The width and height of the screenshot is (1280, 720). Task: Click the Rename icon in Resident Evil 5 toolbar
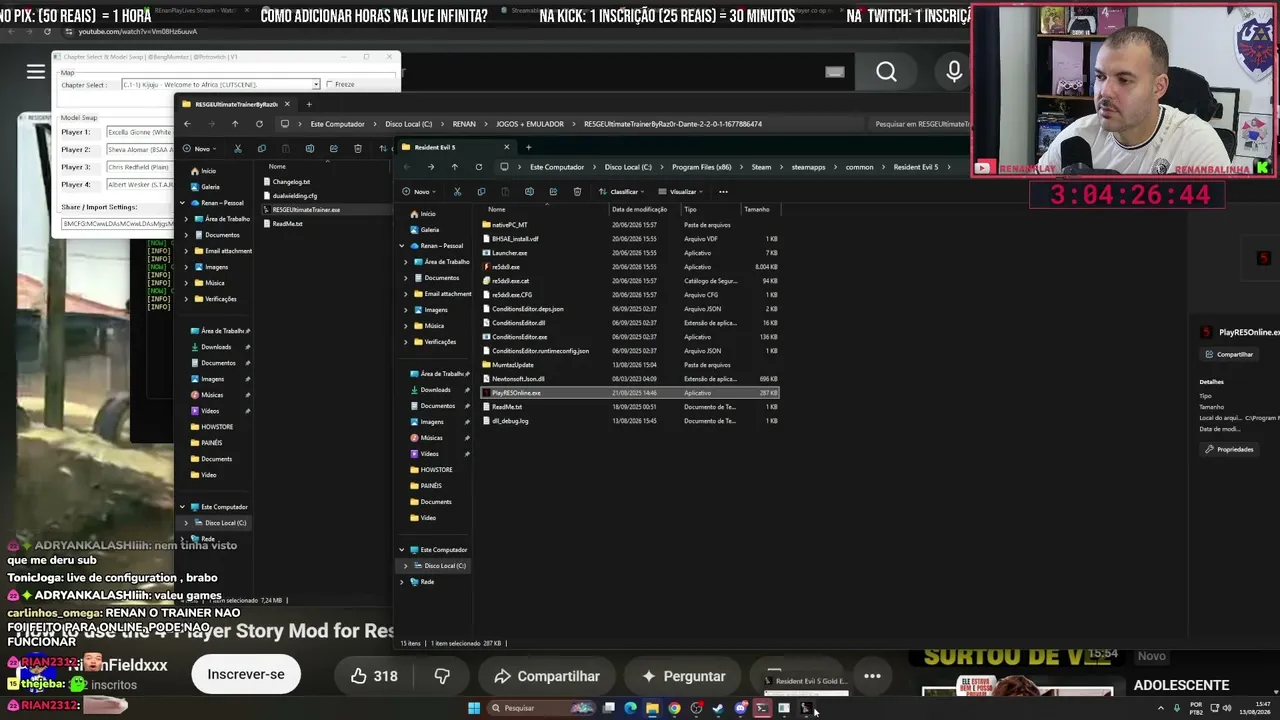(x=529, y=192)
